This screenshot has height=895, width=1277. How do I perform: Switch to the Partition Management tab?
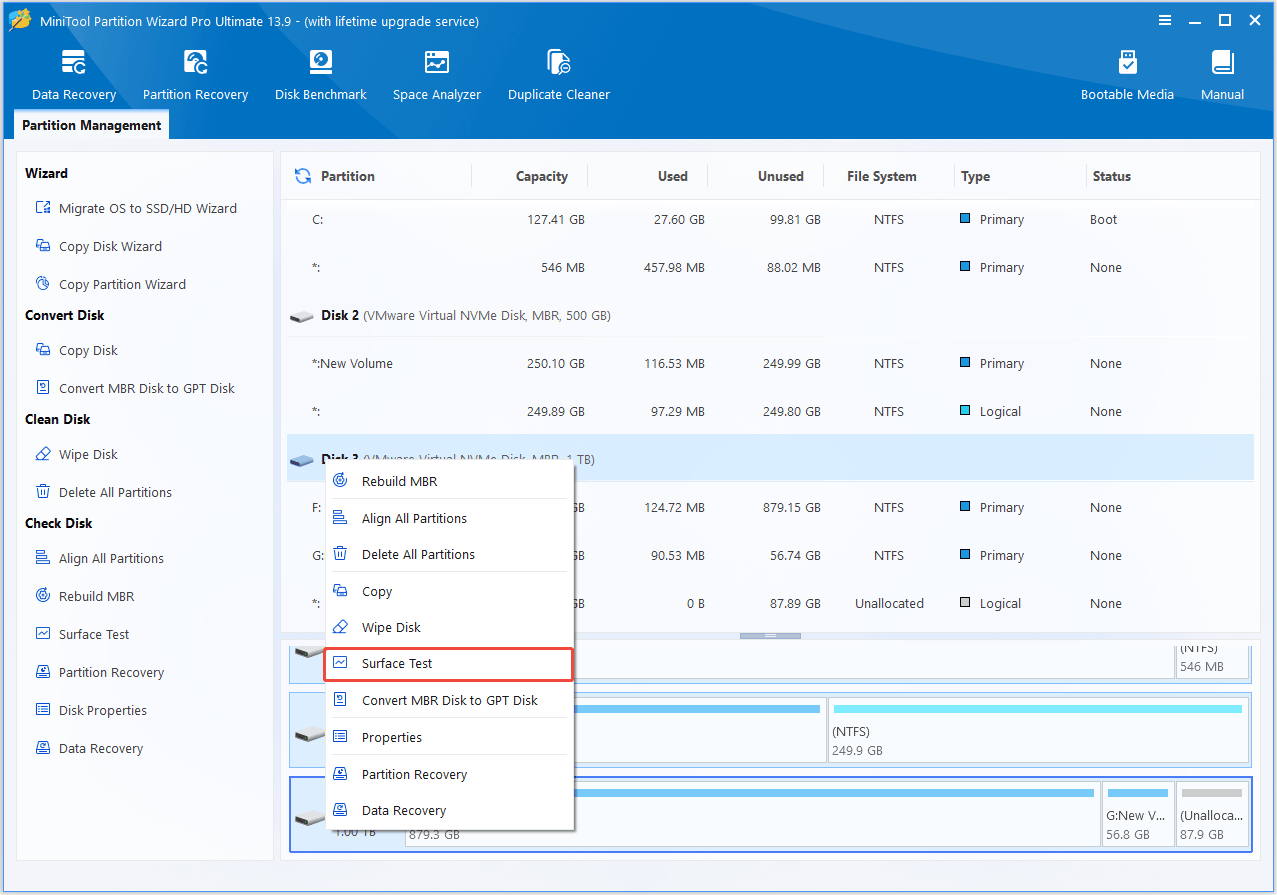point(92,125)
